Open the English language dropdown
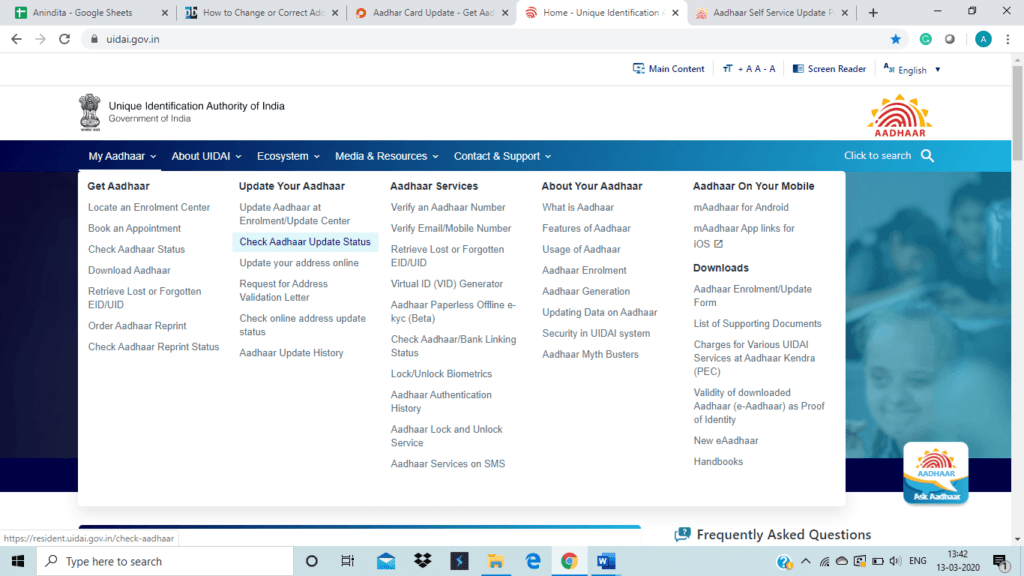 click(x=911, y=70)
